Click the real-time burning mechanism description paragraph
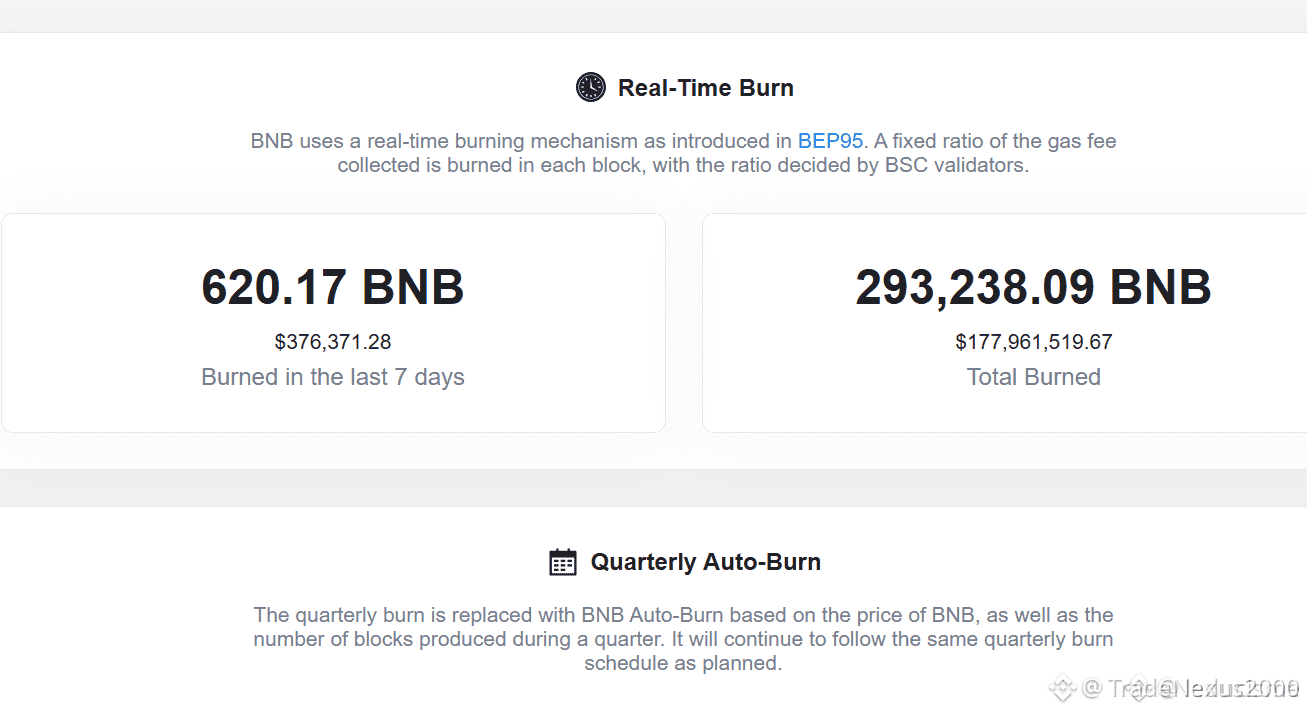 683,153
